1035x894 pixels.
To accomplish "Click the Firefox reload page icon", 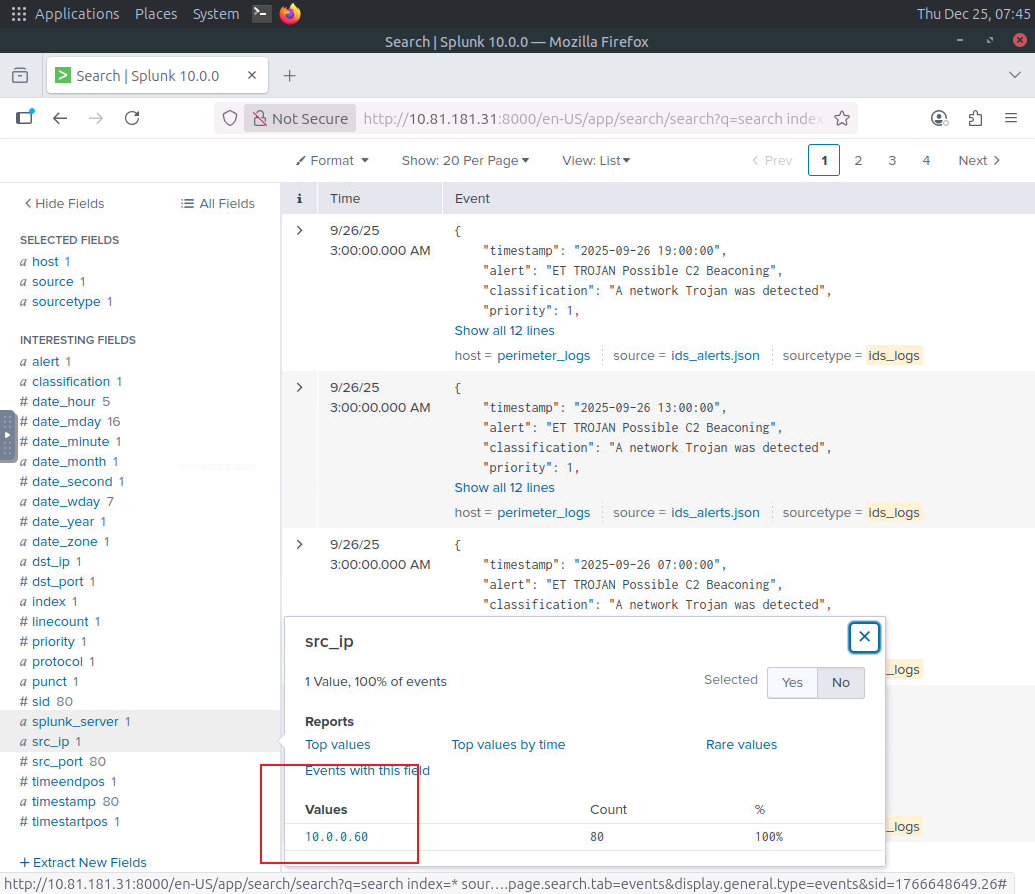I will pyautogui.click(x=132, y=118).
